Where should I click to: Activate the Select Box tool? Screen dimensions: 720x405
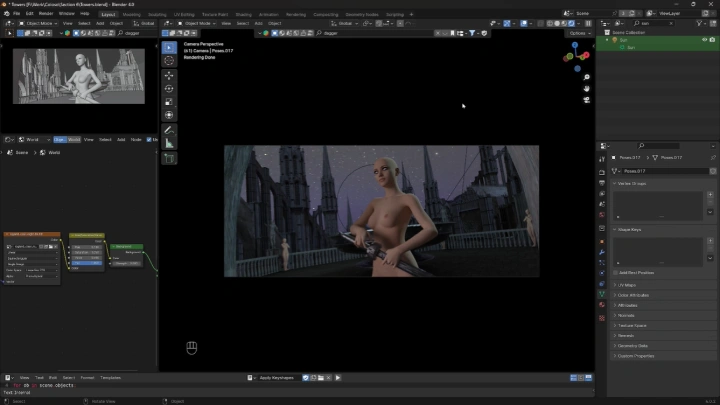[x=169, y=47]
